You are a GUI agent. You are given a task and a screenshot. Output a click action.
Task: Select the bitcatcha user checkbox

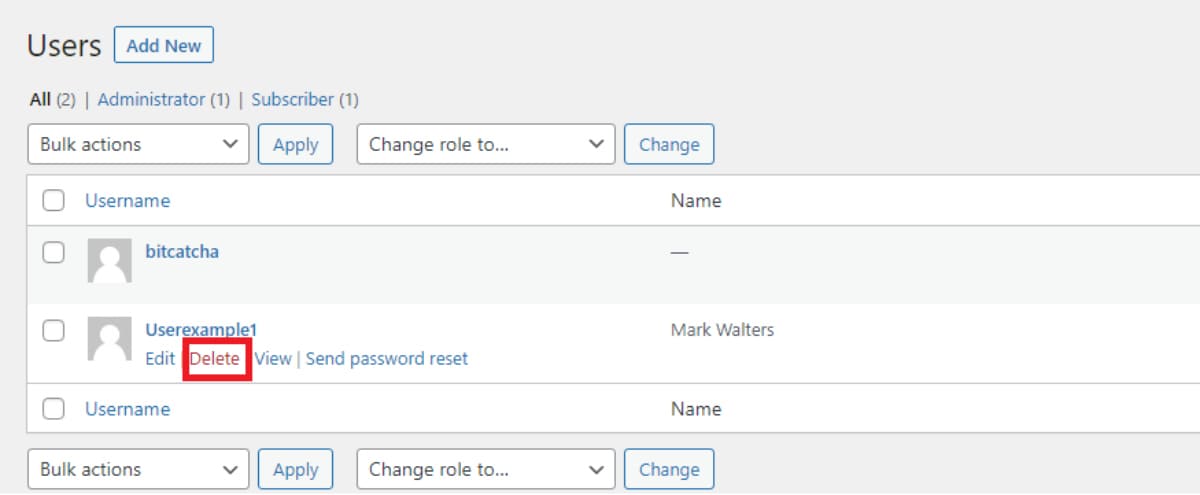(x=54, y=253)
